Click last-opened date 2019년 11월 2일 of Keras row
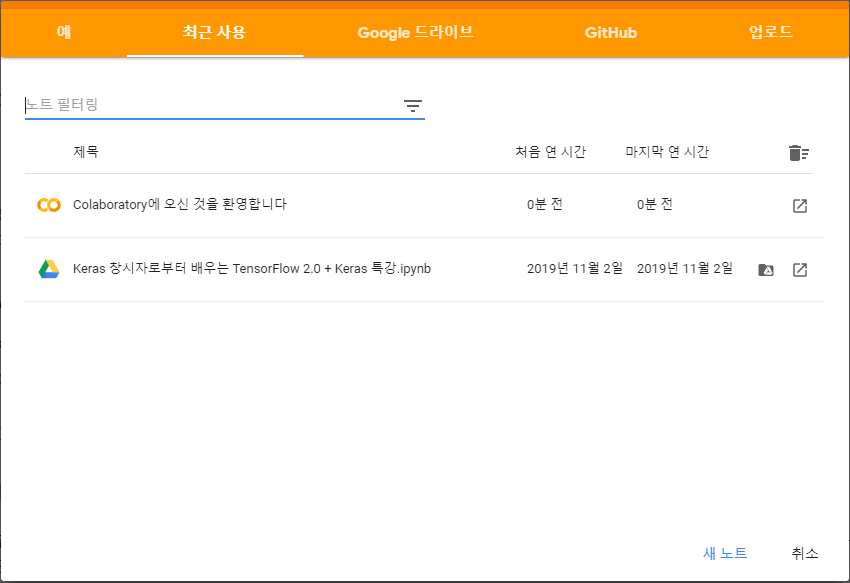 pos(685,268)
